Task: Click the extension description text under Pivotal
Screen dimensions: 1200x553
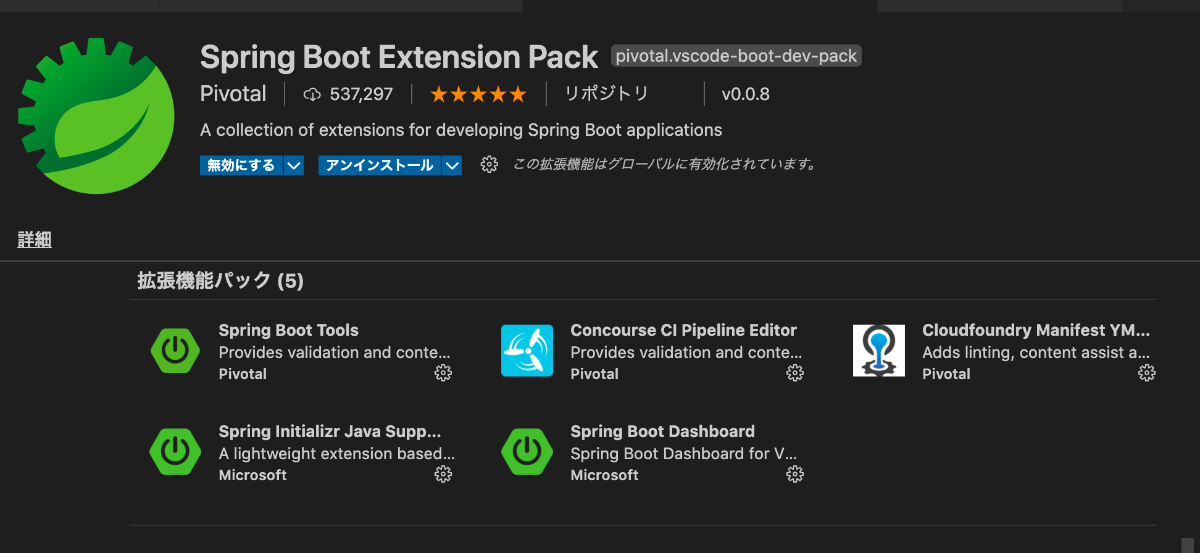Action: 461,130
